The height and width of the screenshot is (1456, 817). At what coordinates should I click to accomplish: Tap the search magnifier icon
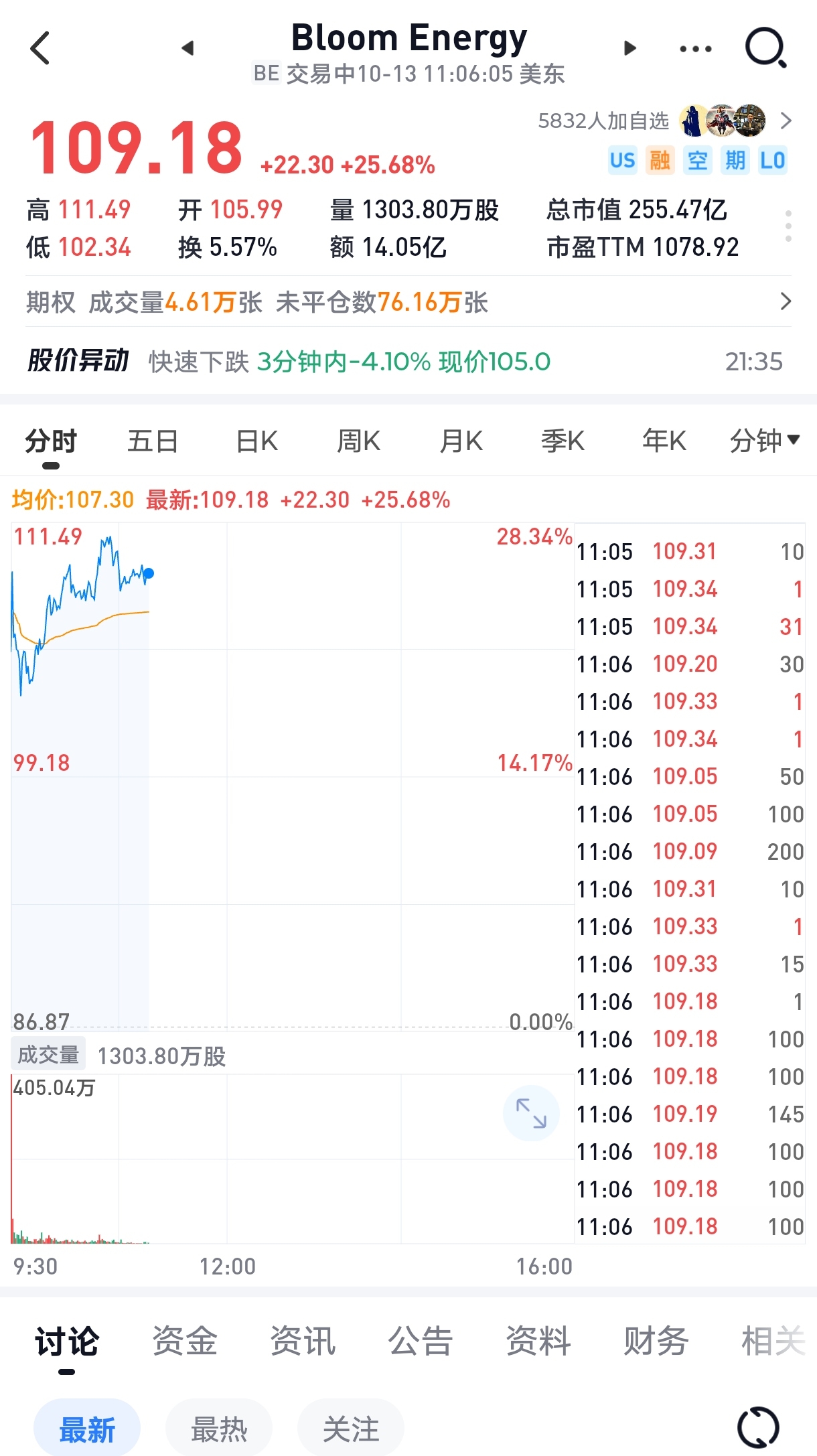765,48
